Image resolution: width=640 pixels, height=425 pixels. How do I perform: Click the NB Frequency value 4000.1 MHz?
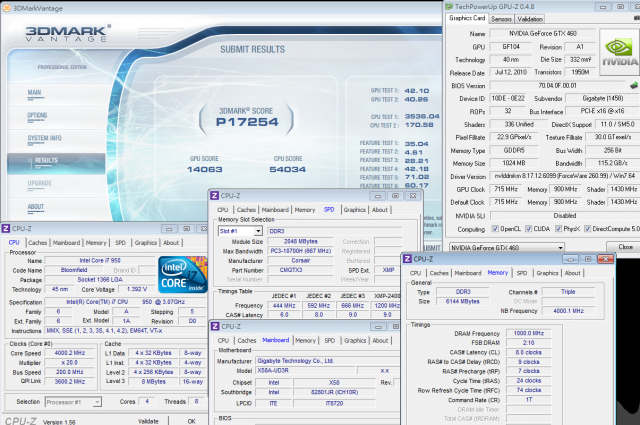click(x=568, y=311)
